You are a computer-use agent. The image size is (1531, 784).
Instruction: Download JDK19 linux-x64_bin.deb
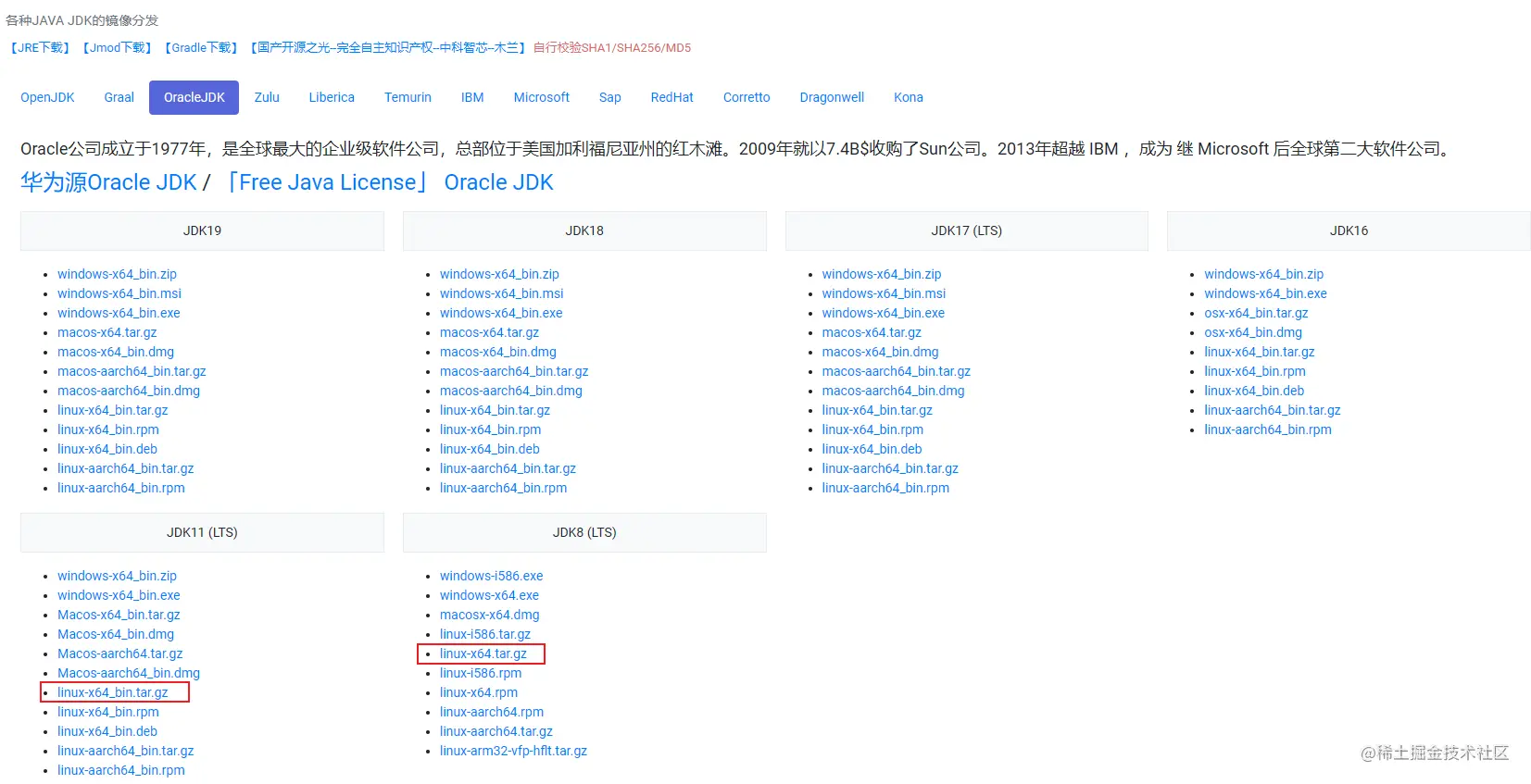(x=107, y=449)
